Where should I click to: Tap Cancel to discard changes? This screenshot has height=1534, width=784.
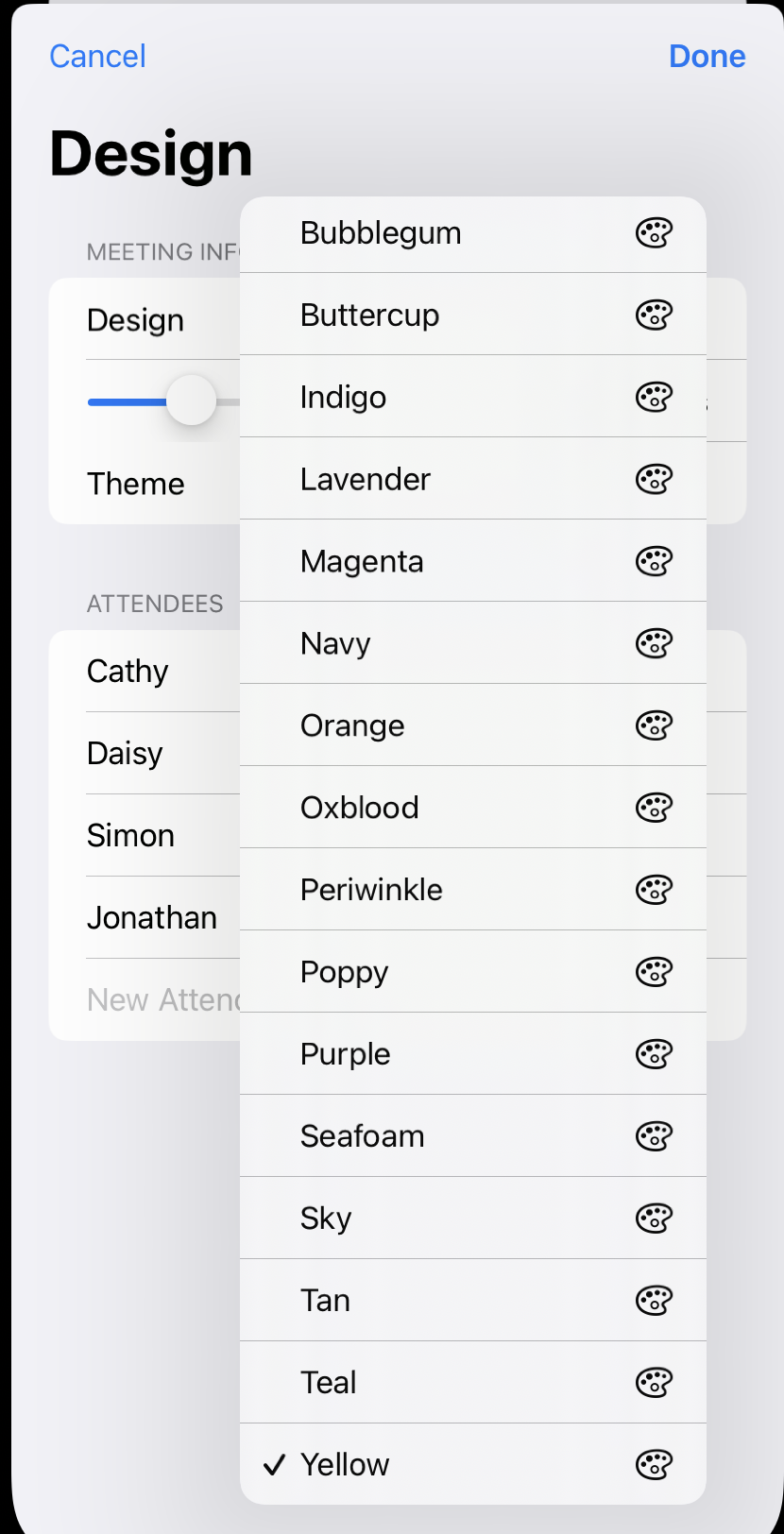click(97, 57)
